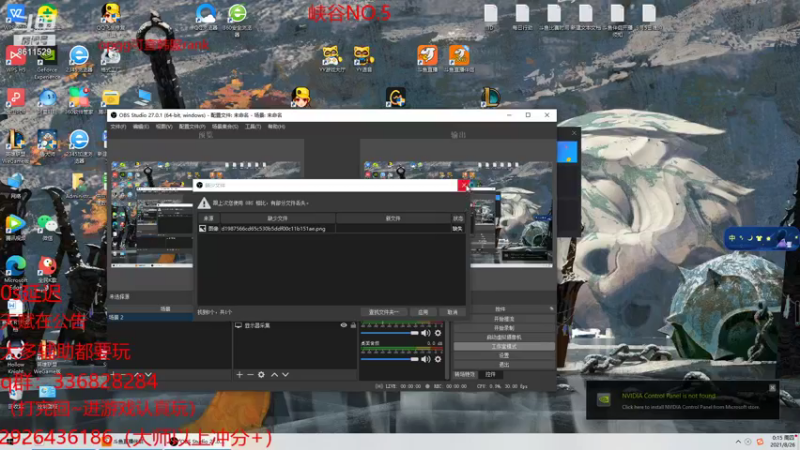Click 开始录制 to start recording
Screen dimensions: 800x450
504,328
